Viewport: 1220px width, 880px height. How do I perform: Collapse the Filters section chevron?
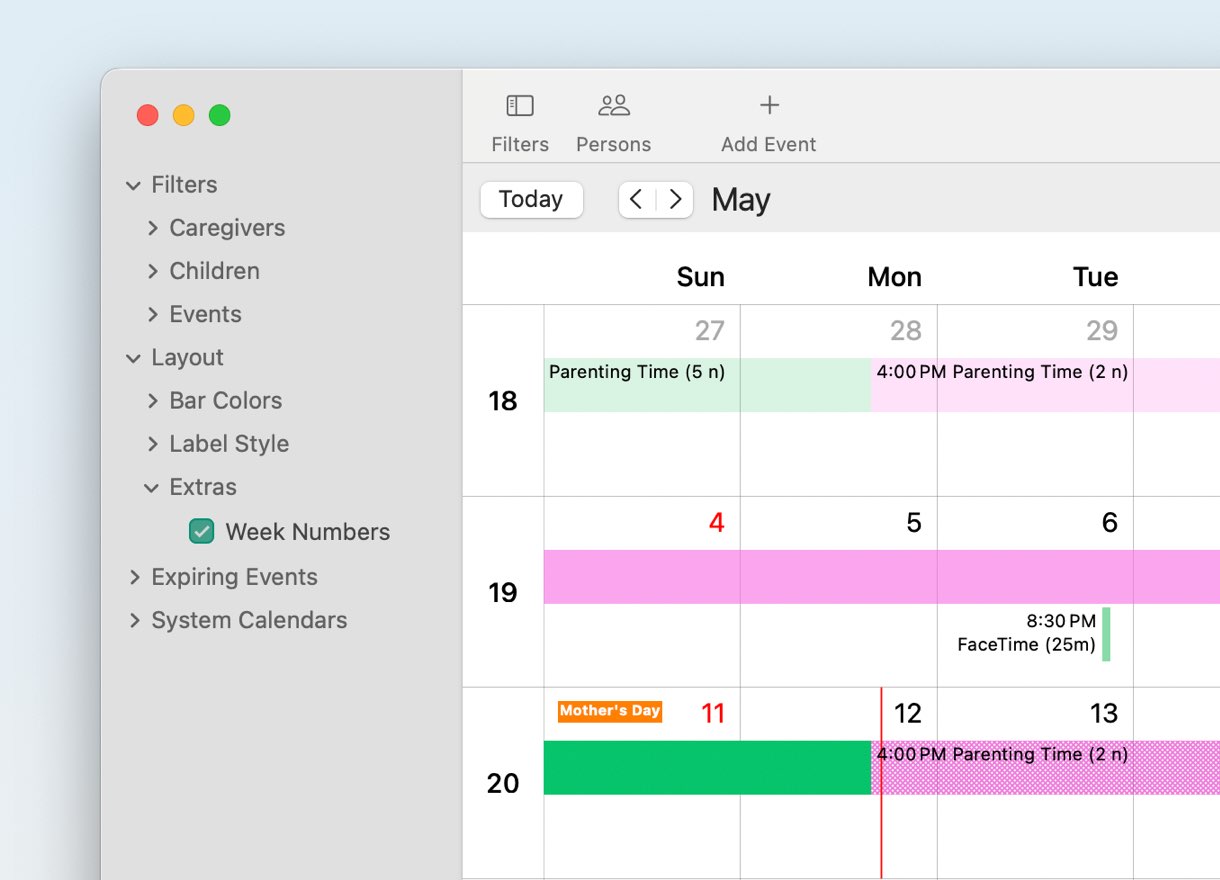pos(133,185)
